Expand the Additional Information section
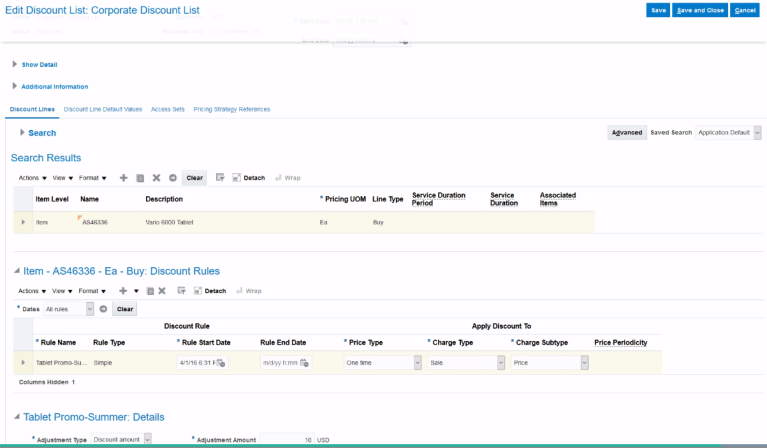767x448 pixels. click(x=15, y=86)
